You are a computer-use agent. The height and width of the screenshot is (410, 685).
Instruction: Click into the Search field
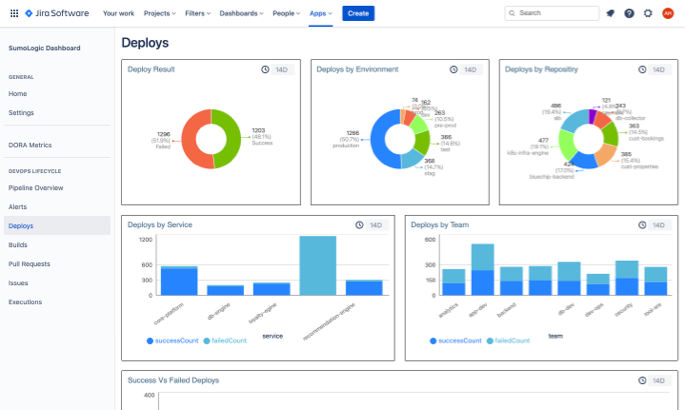551,13
